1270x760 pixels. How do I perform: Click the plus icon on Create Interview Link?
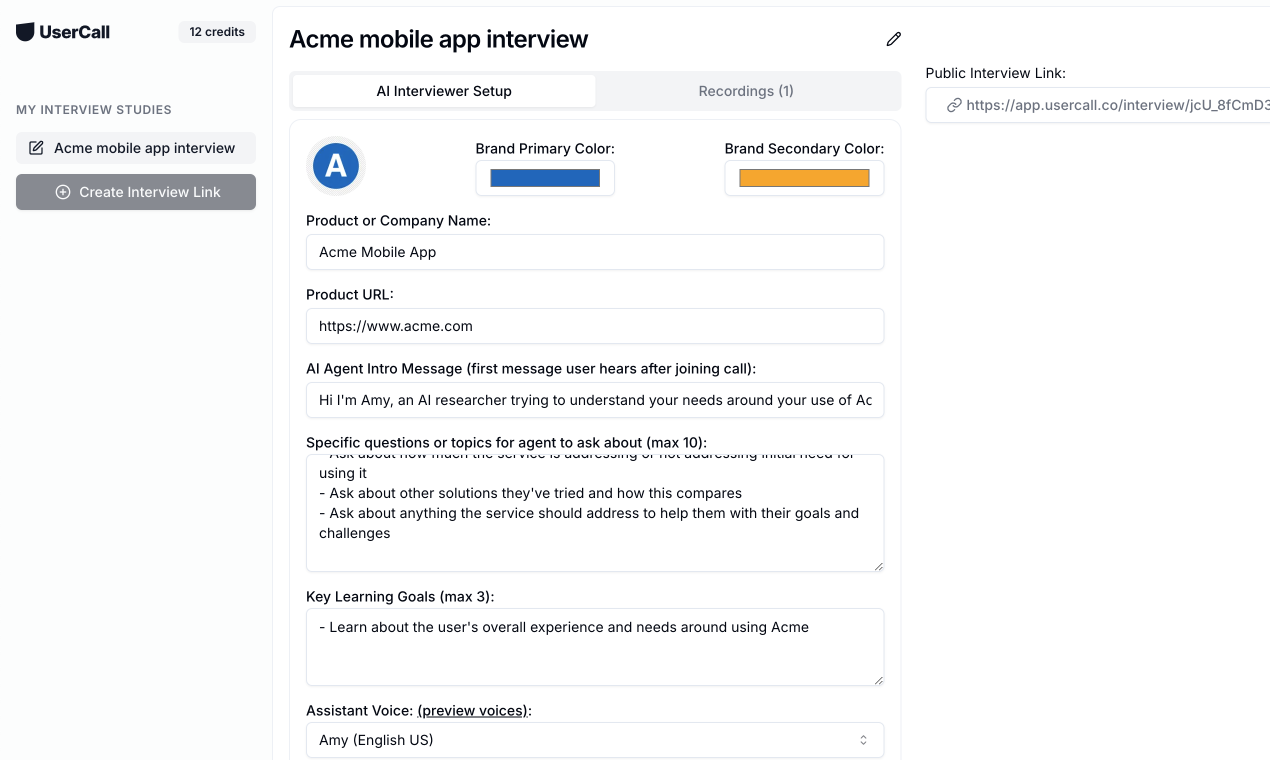pyautogui.click(x=63, y=192)
